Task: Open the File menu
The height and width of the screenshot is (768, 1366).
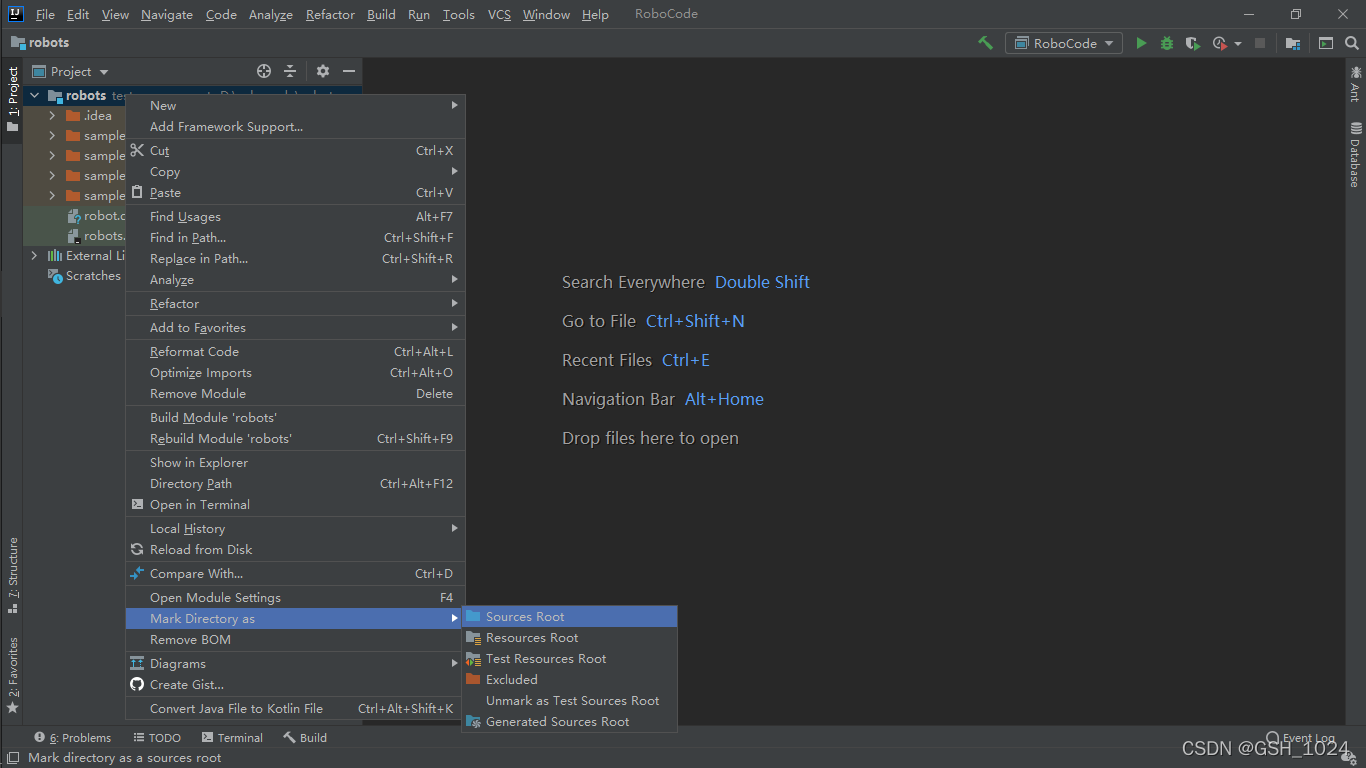Action: pyautogui.click(x=45, y=15)
